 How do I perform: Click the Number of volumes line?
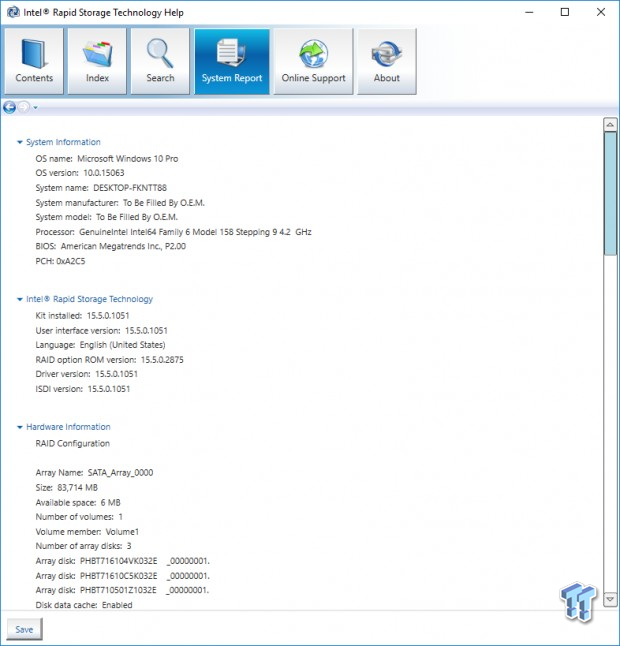79,517
